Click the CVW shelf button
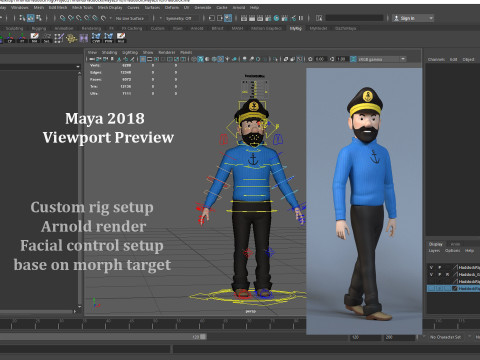480x360 pixels. tap(96, 38)
